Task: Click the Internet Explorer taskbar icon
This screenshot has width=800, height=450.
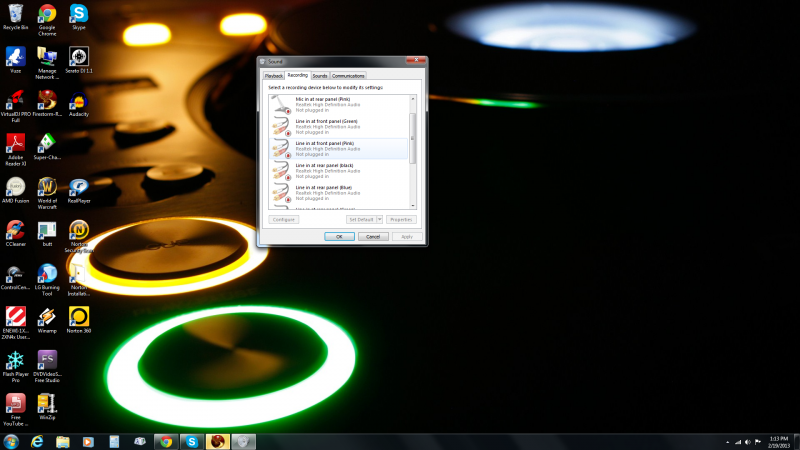Action: 37,441
